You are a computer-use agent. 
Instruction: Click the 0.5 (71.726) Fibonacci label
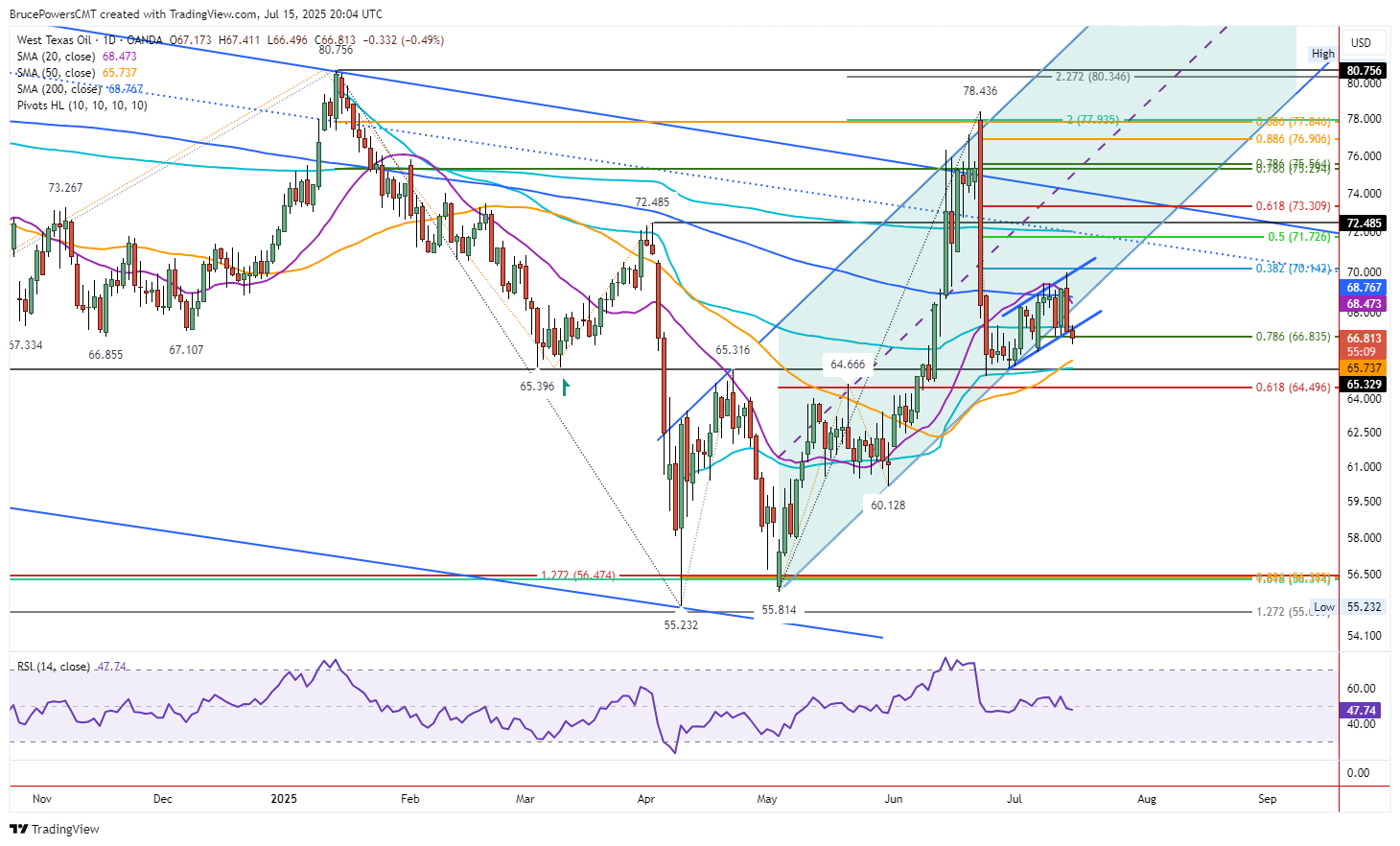(1299, 237)
